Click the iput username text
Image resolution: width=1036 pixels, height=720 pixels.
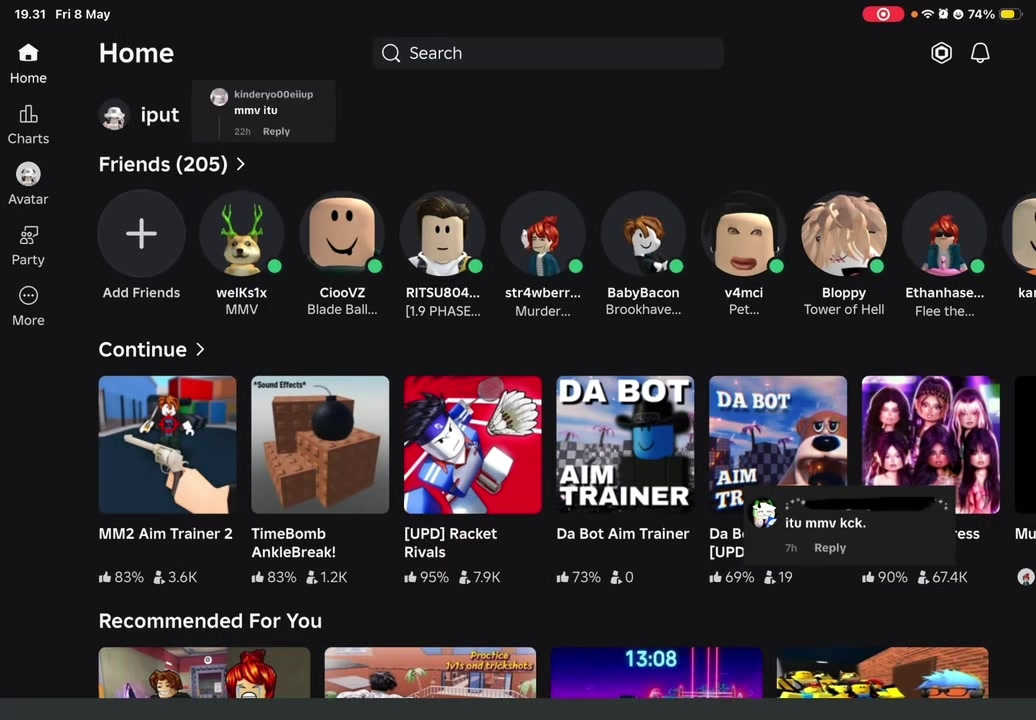point(160,115)
